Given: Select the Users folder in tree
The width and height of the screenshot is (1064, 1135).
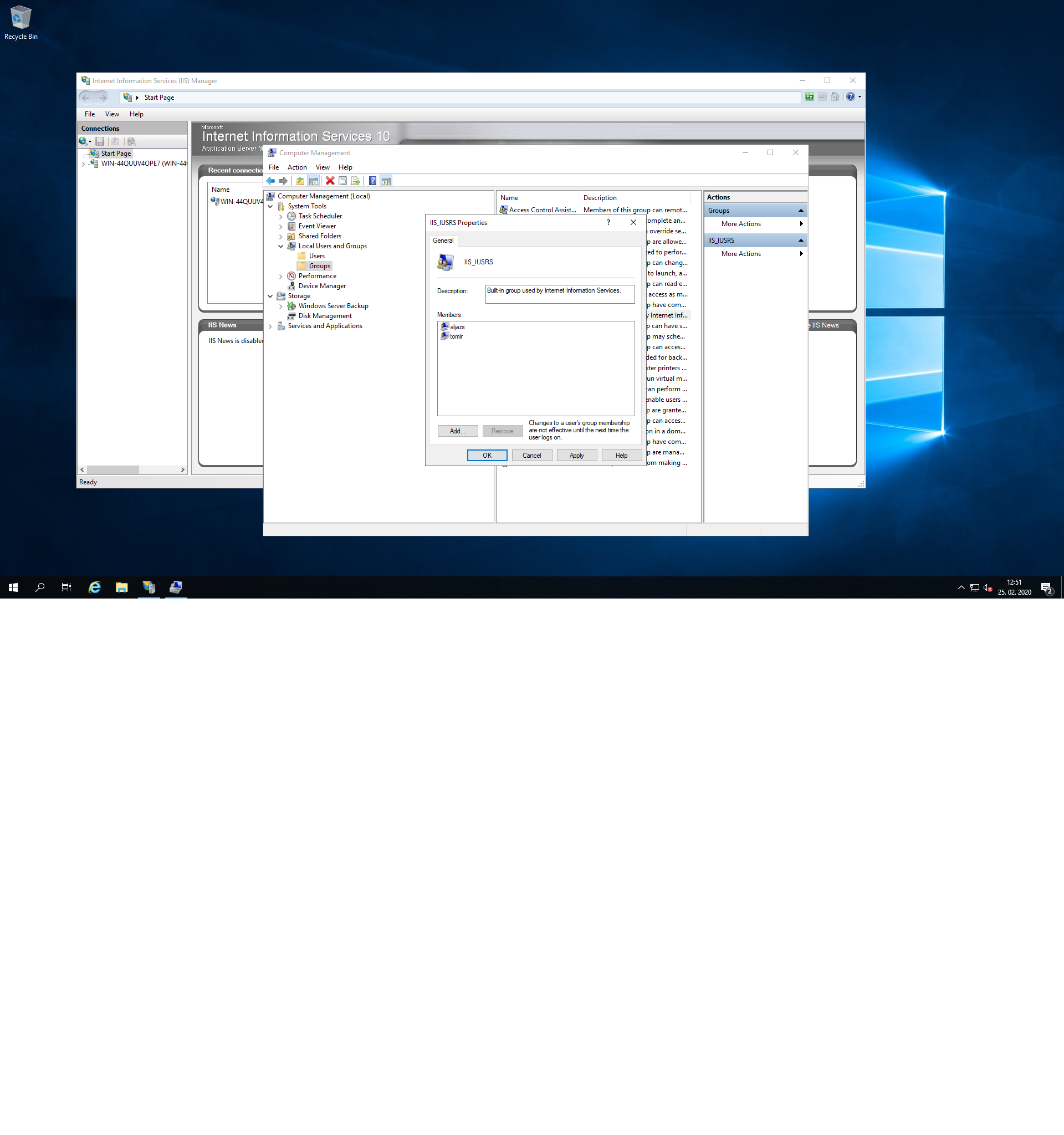Looking at the screenshot, I should [x=317, y=256].
